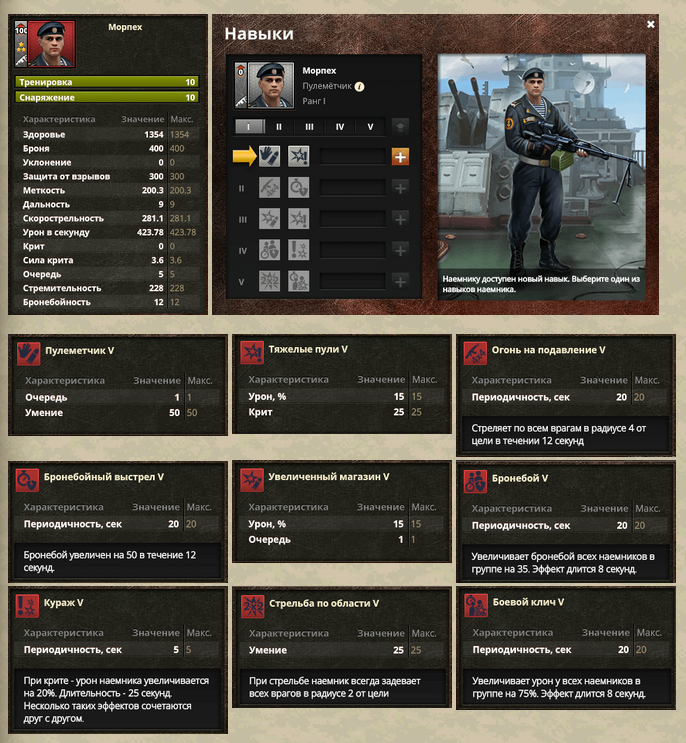Choose the Бронебой skill icon in row IV
The image size is (686, 743).
269,250
